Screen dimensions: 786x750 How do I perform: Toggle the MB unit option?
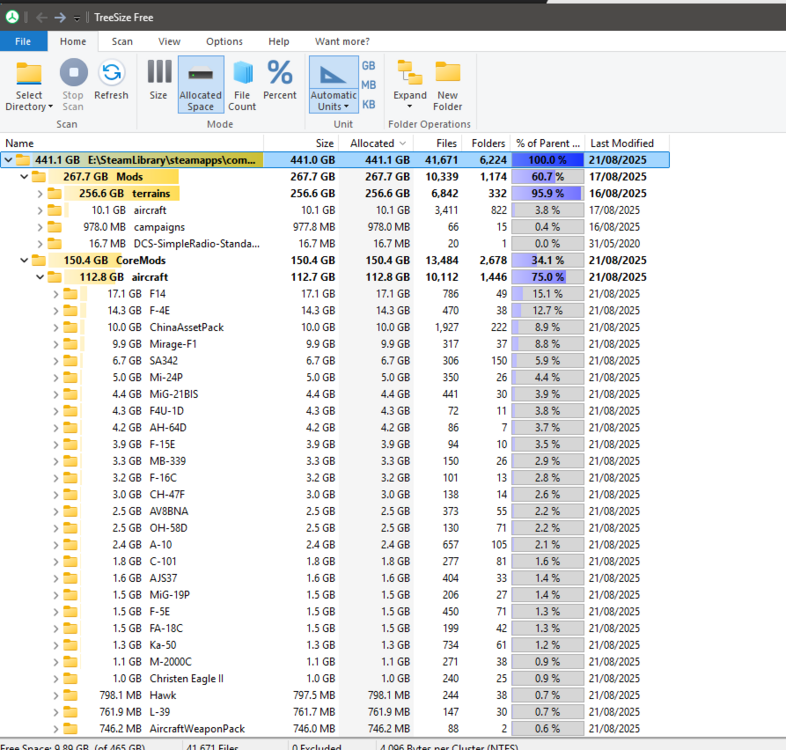click(x=369, y=85)
